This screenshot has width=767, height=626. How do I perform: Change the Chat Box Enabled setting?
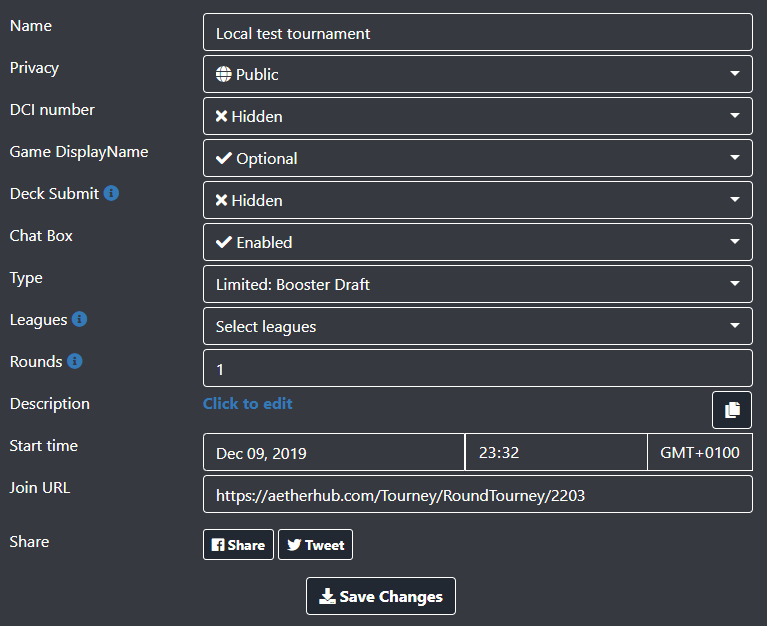click(x=477, y=242)
